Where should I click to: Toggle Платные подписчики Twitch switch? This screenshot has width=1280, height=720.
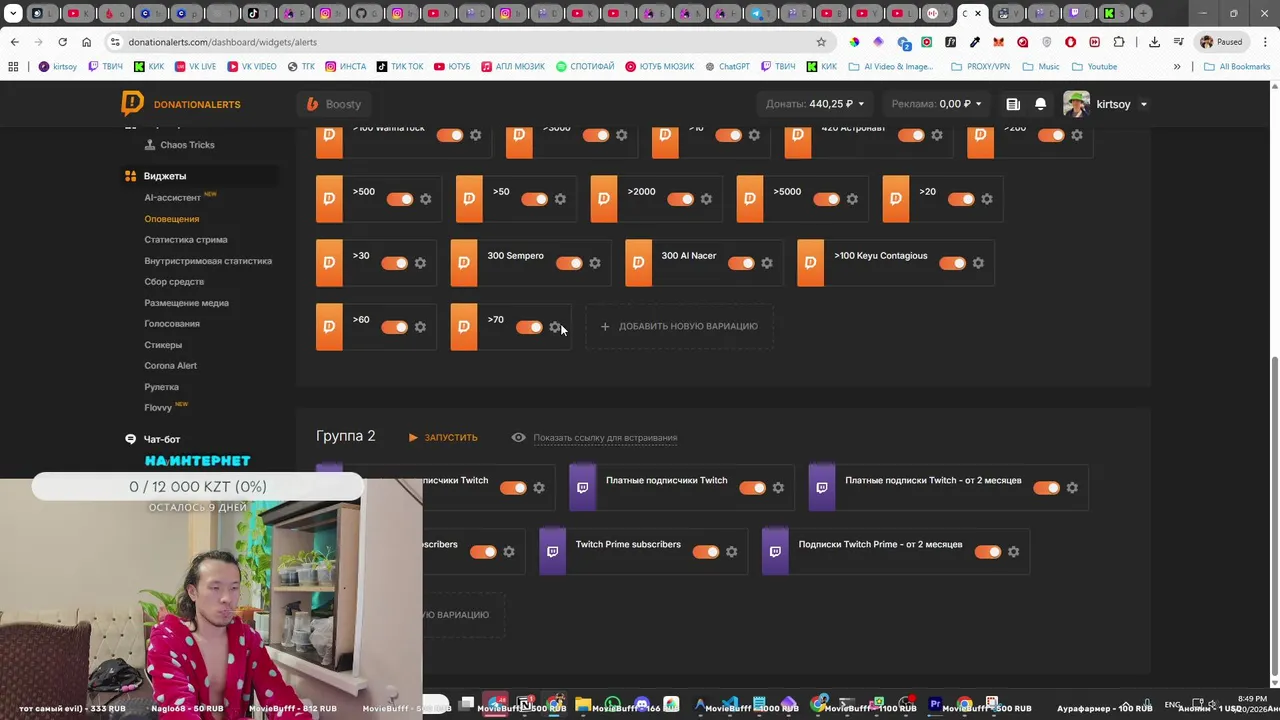tap(753, 488)
